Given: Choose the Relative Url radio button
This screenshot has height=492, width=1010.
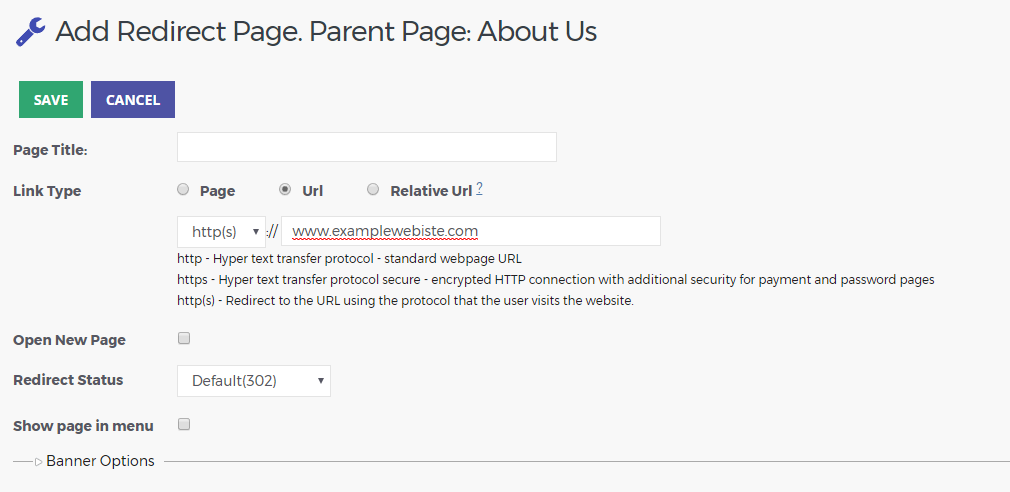Looking at the screenshot, I should (x=373, y=189).
